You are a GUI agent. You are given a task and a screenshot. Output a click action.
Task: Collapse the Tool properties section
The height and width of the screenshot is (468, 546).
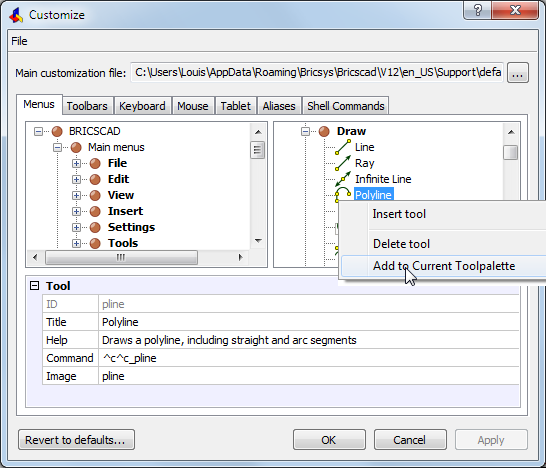click(x=34, y=286)
